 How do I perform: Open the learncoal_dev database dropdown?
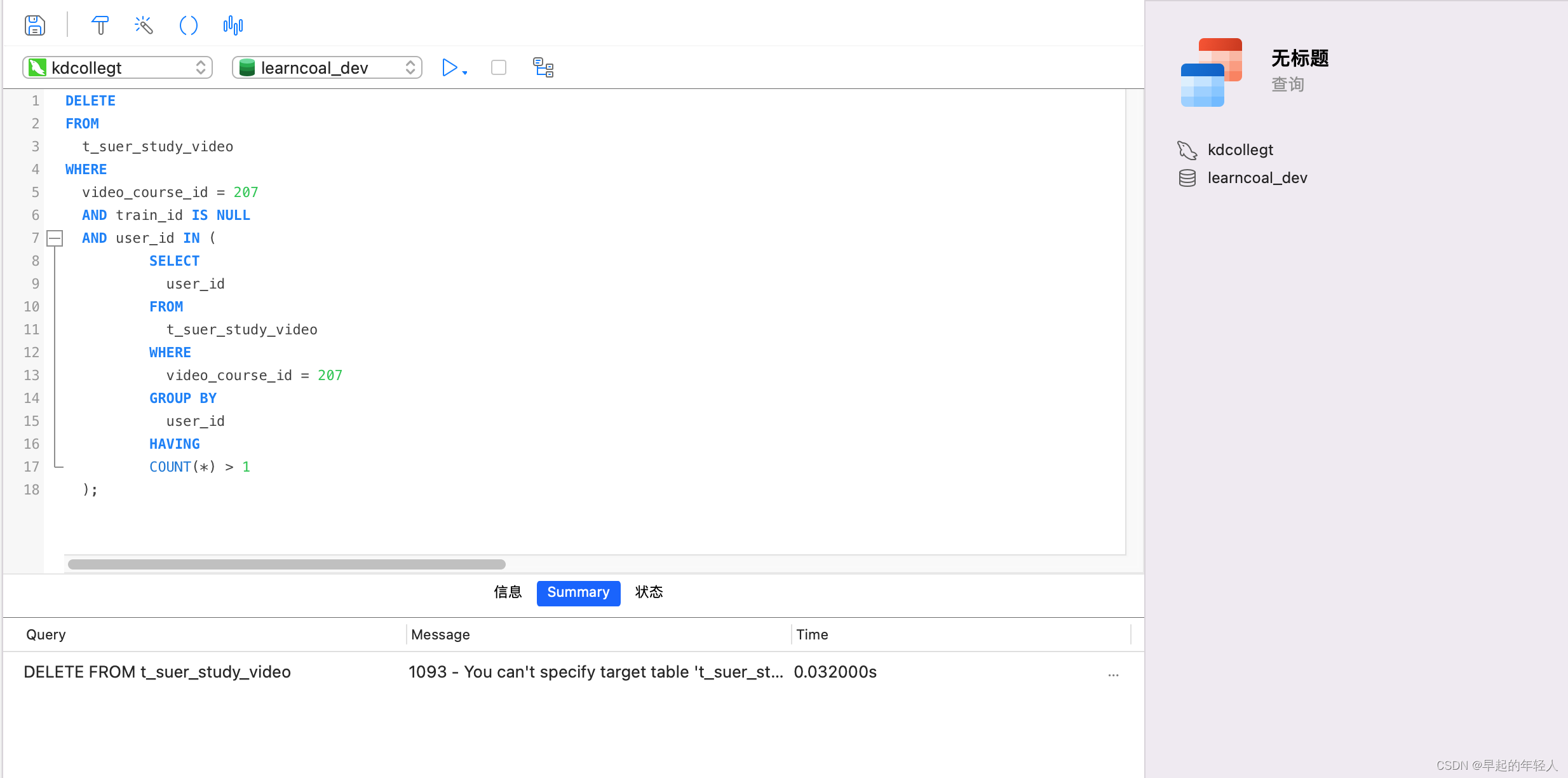coord(327,67)
